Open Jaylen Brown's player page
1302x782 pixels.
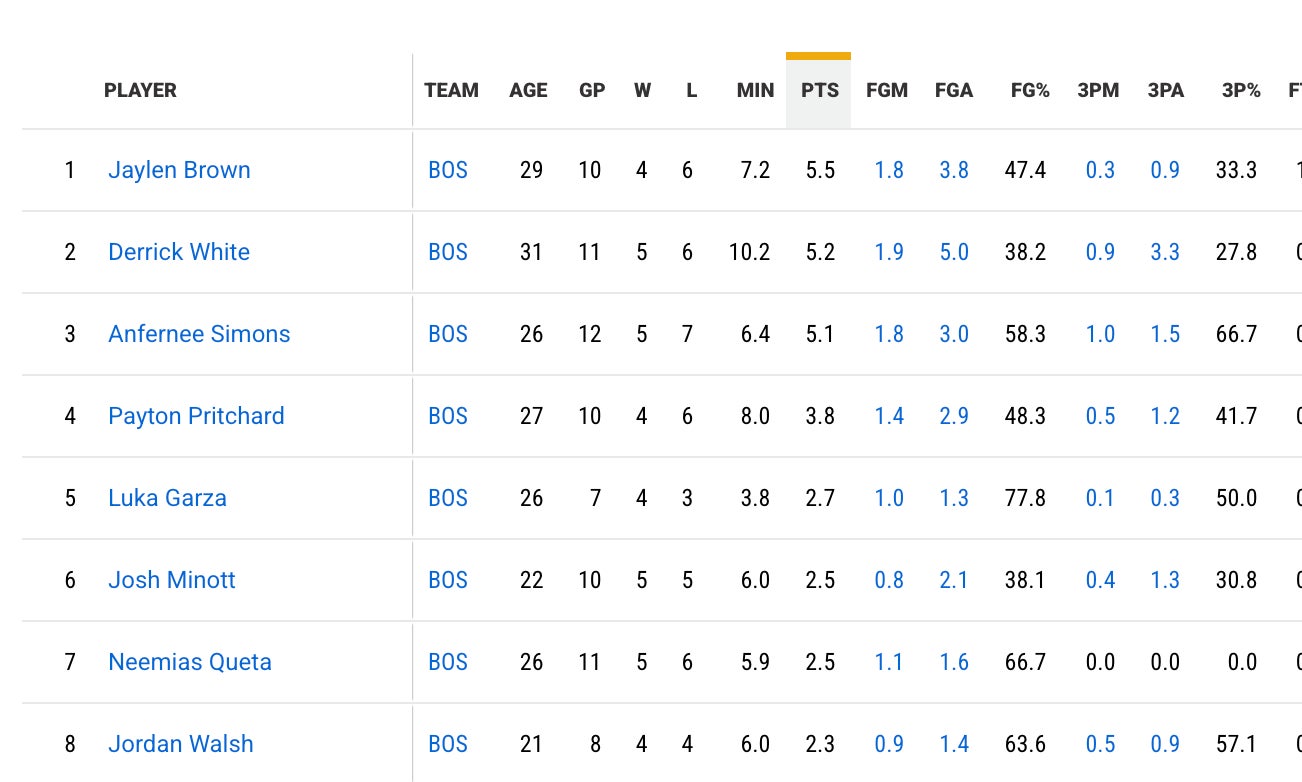179,170
